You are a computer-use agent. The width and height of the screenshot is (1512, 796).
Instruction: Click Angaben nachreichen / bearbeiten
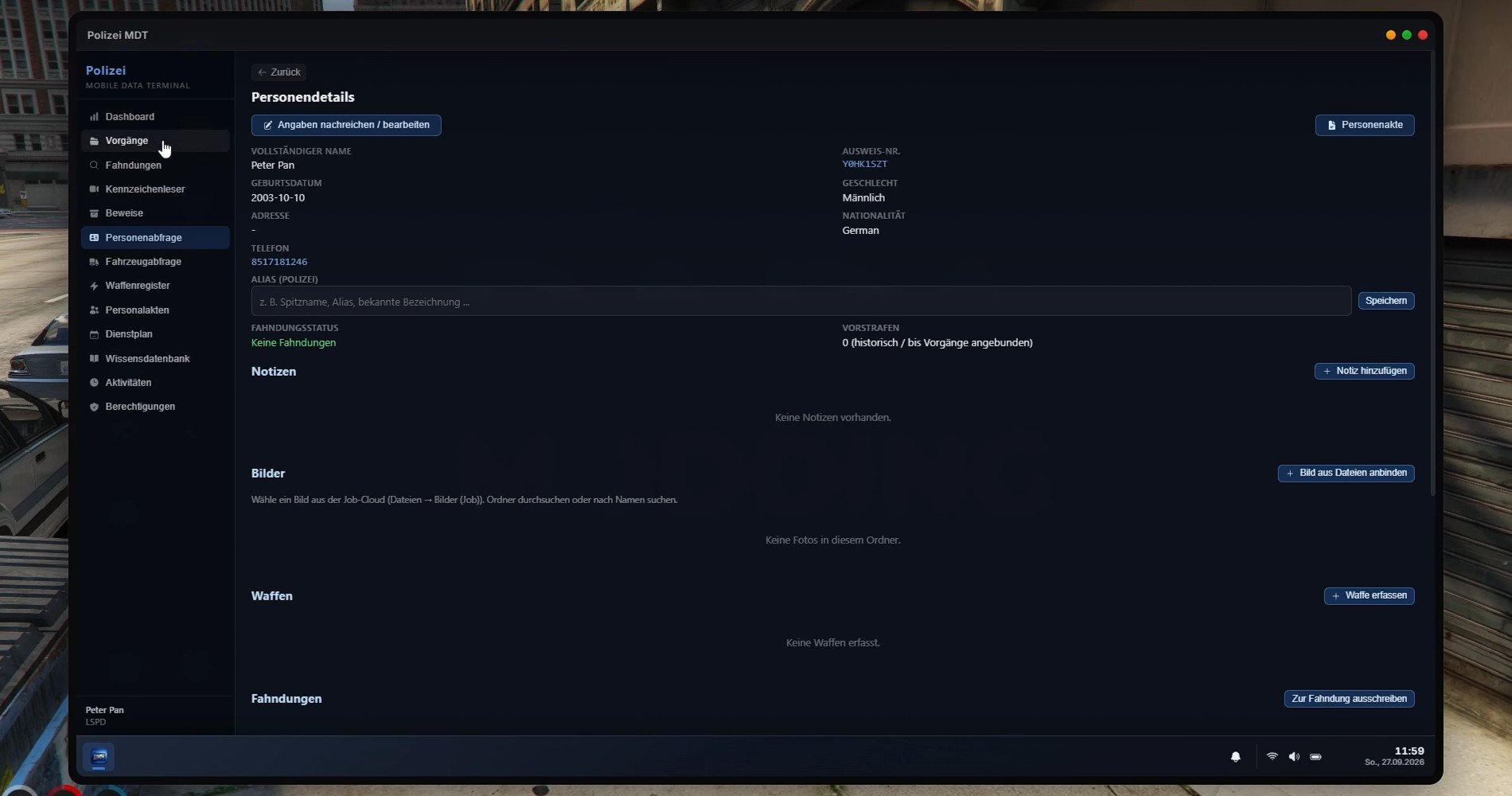pos(346,125)
